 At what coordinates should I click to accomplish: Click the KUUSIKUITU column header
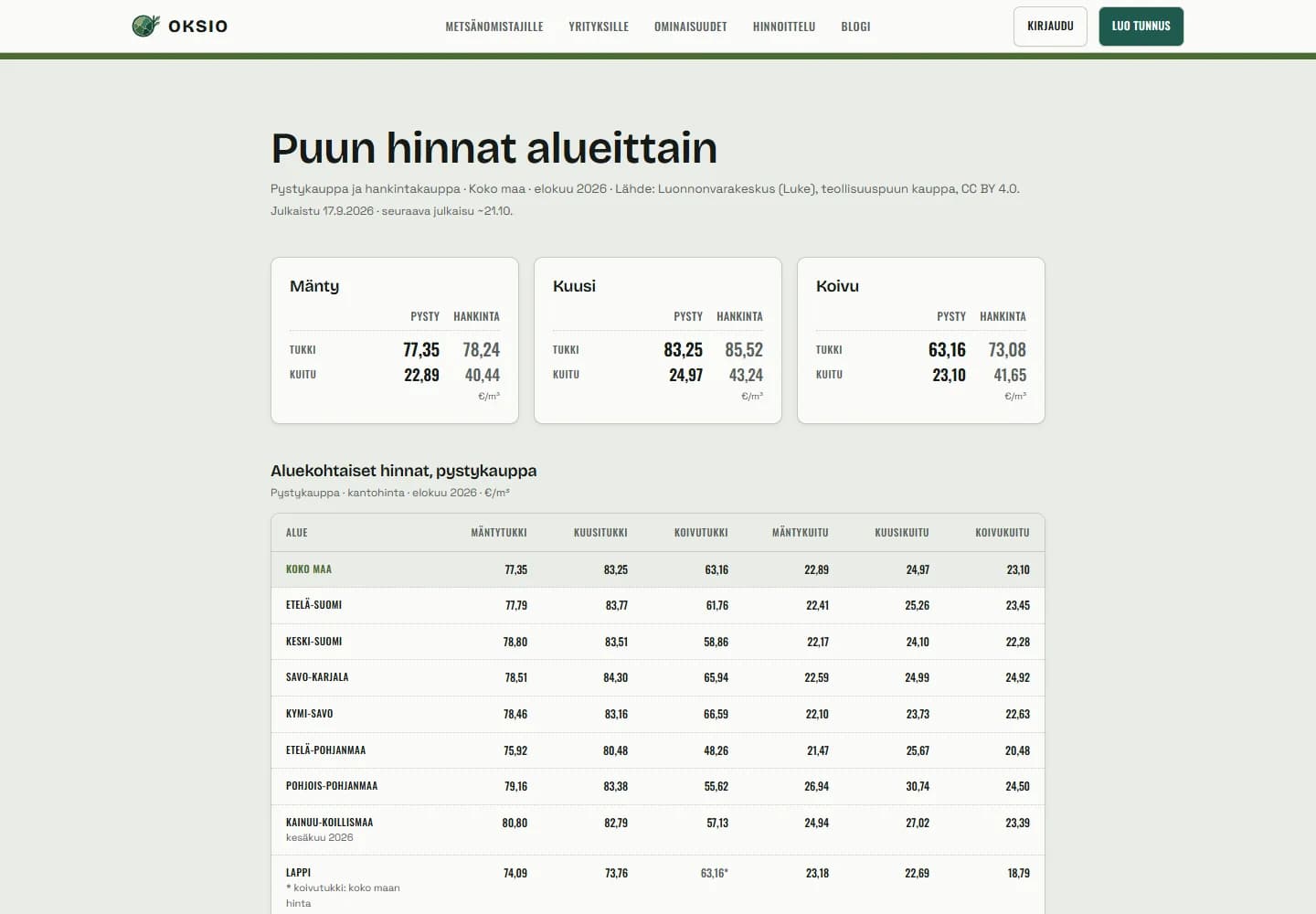point(902,533)
